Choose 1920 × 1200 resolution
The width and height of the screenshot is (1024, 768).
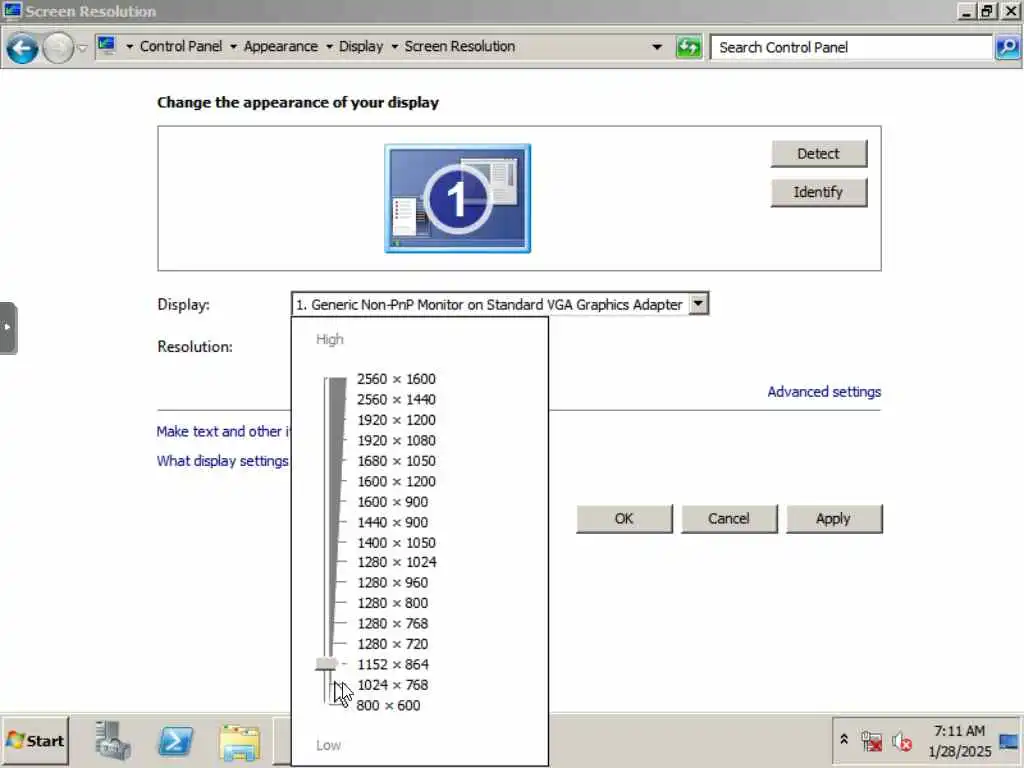(x=396, y=420)
